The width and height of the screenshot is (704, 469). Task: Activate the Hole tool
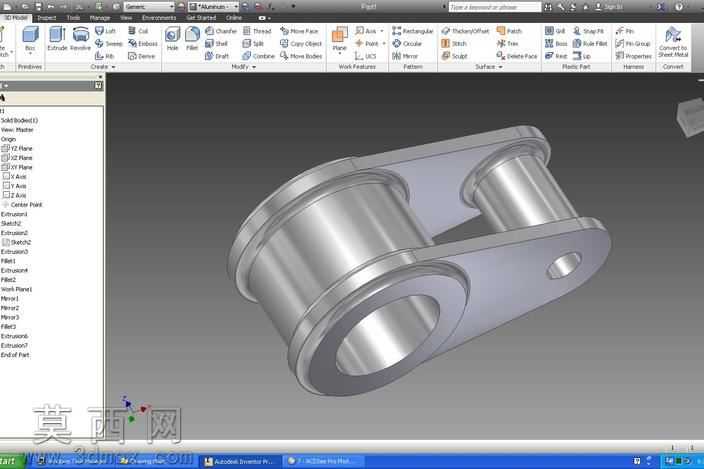click(172, 39)
